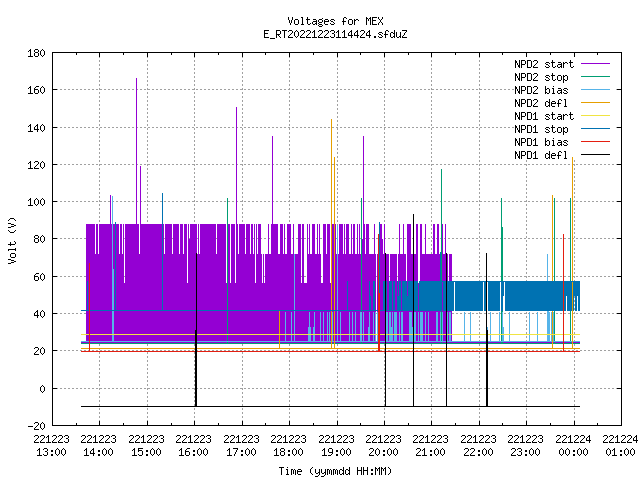Click the dark blue NPD1 stop legend line
Viewport: 640px width, 480px height.
595,129
